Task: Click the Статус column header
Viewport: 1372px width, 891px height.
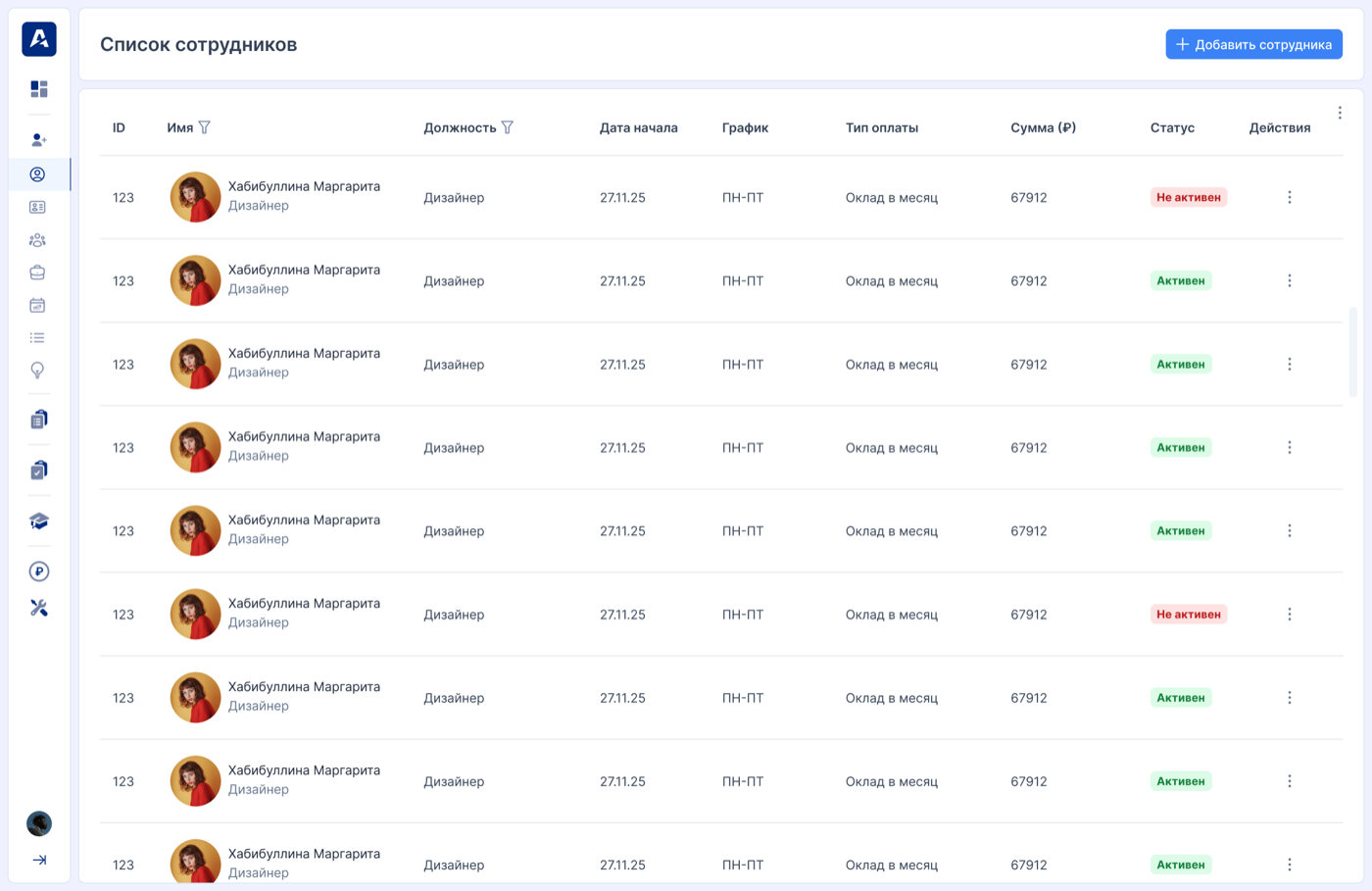Action: (x=1172, y=127)
